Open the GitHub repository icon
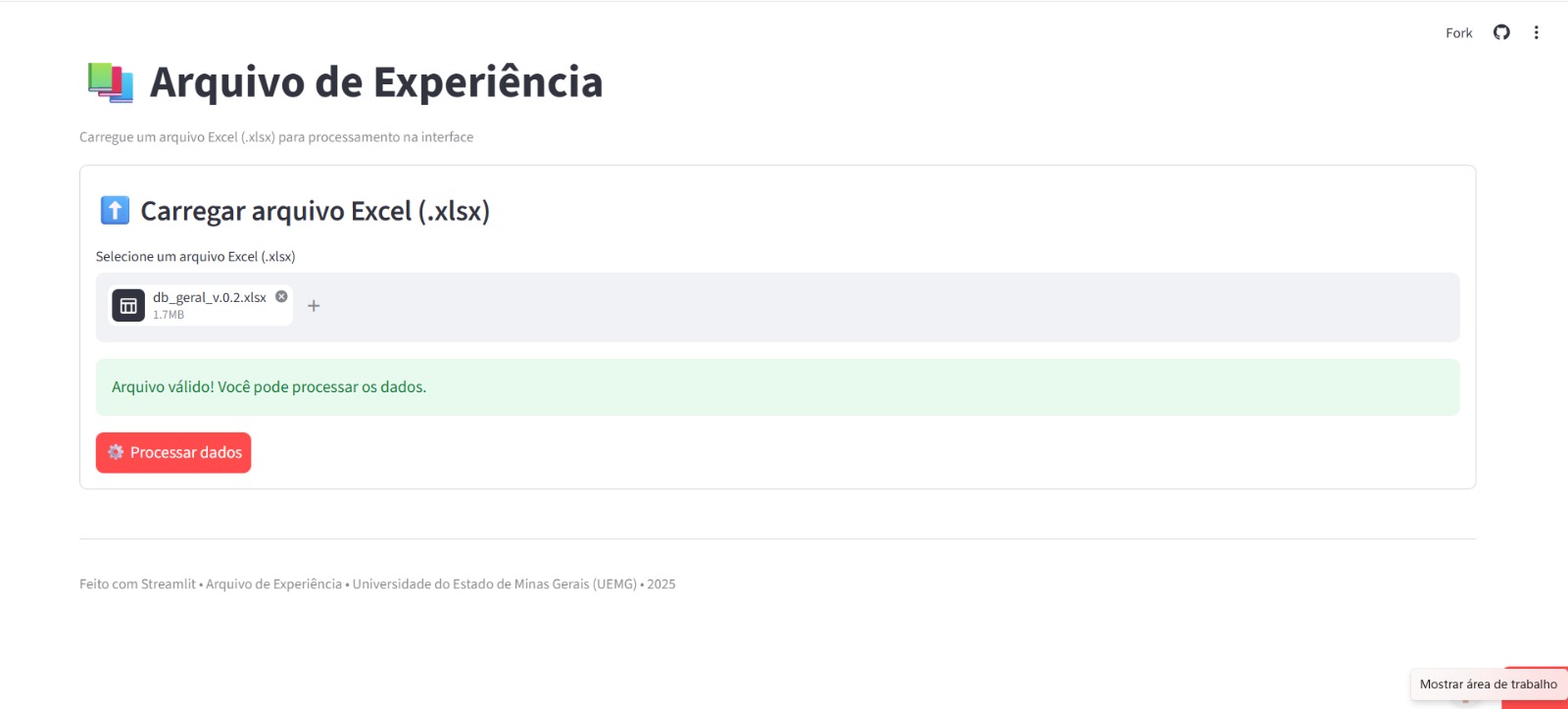 tap(1501, 32)
